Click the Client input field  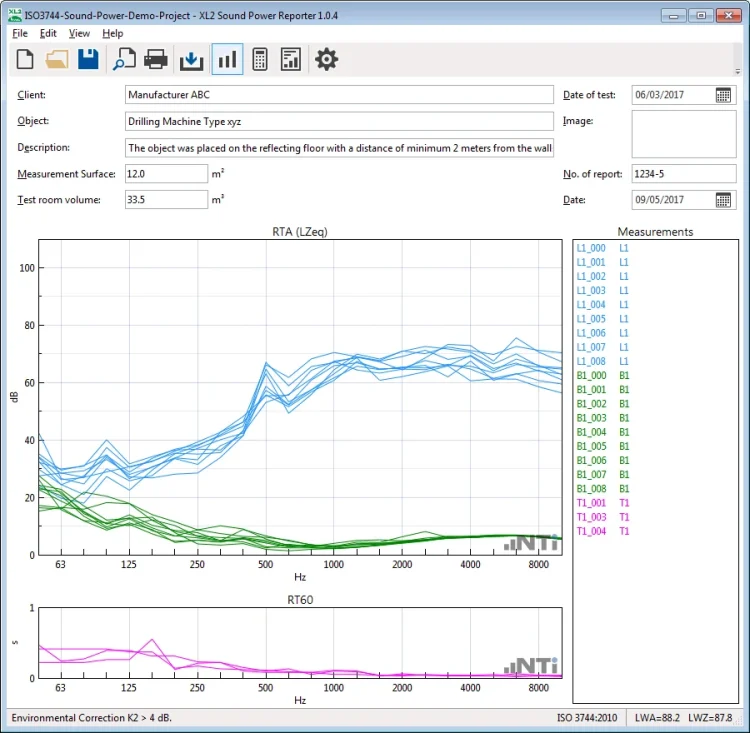(x=339, y=95)
